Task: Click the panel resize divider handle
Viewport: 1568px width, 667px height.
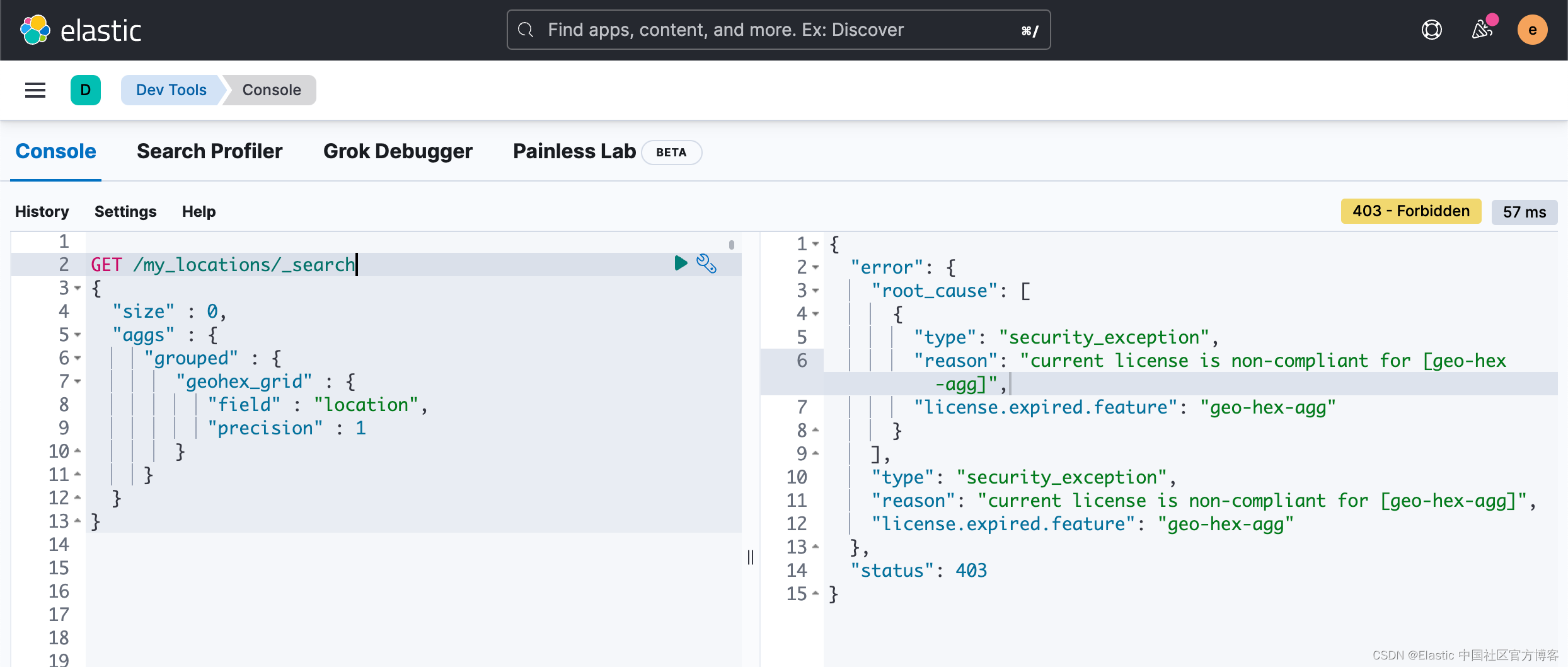Action: (751, 557)
